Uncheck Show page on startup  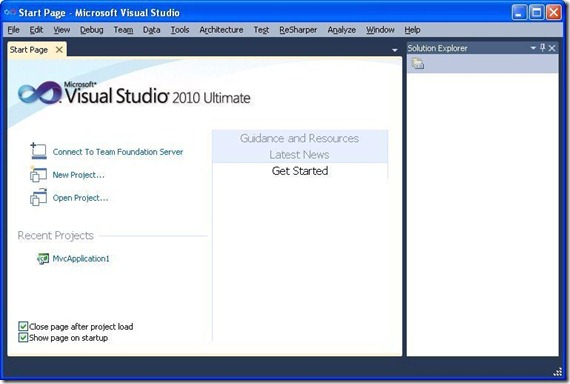pyautogui.click(x=23, y=338)
